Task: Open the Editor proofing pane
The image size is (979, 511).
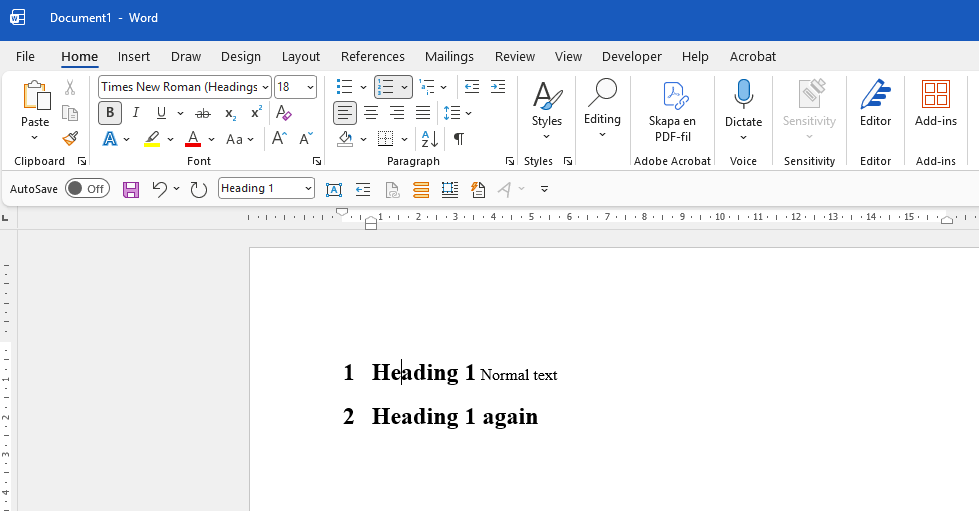Action: [875, 104]
